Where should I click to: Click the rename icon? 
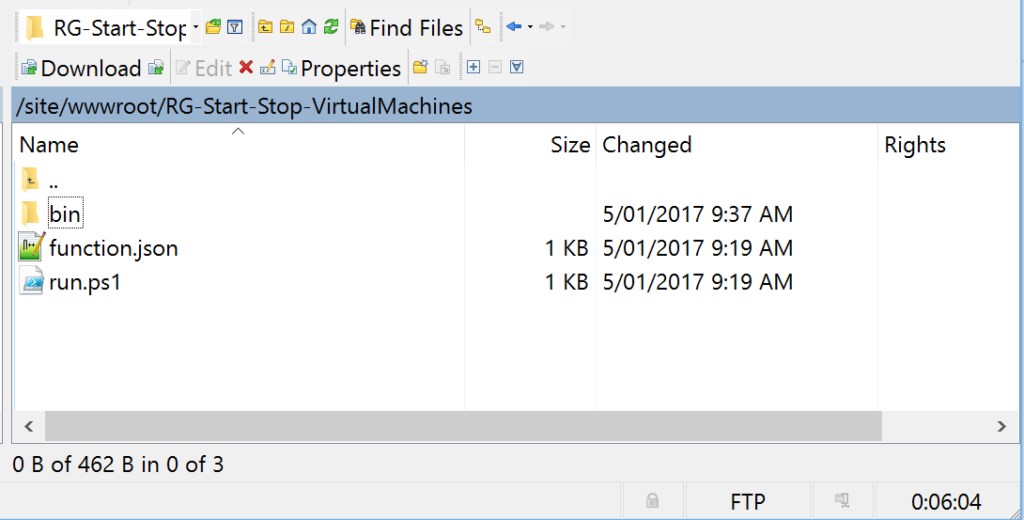pyautogui.click(x=267, y=68)
